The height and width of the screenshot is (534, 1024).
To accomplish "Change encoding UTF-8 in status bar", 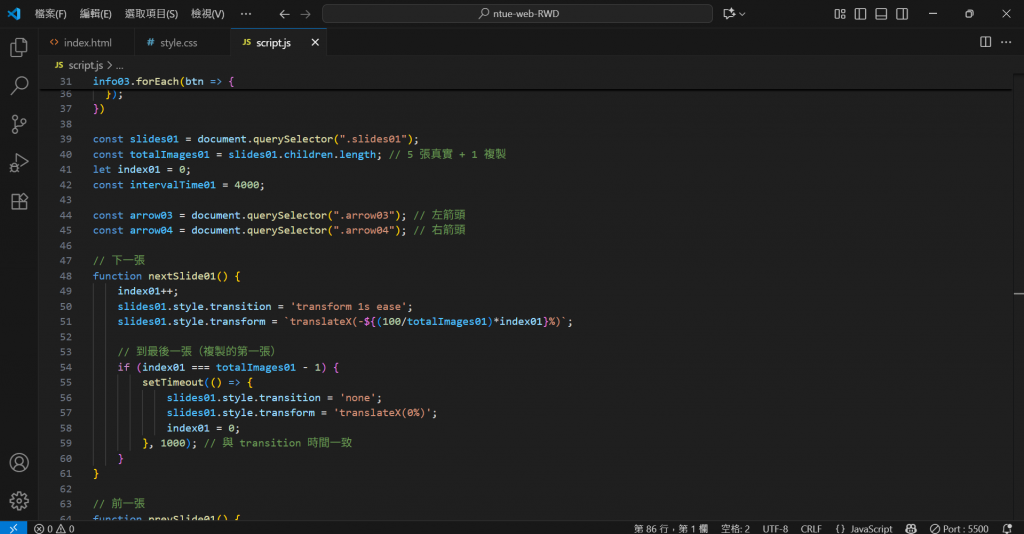I will 775,528.
